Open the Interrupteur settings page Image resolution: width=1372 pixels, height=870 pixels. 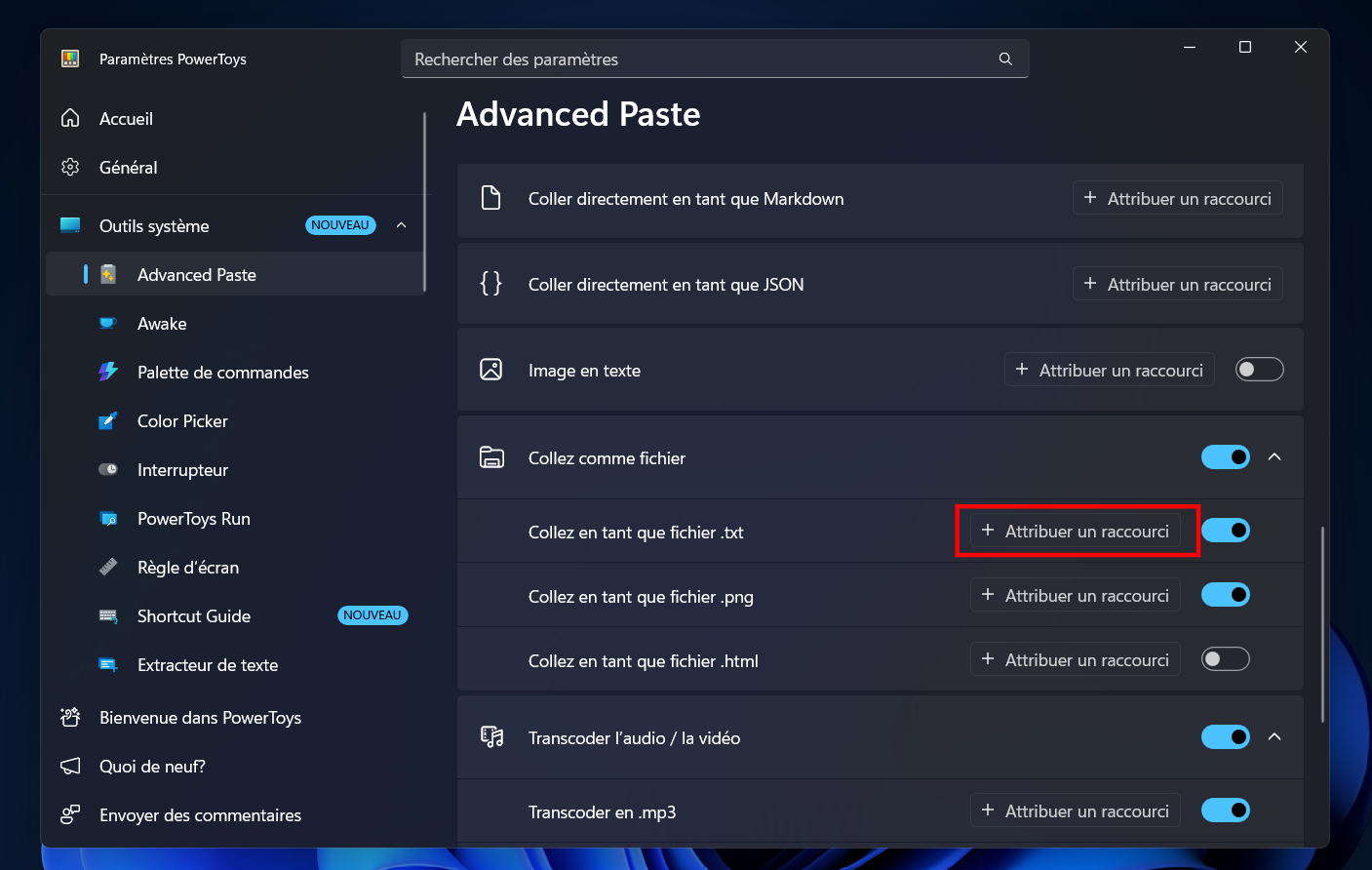[x=236, y=469]
